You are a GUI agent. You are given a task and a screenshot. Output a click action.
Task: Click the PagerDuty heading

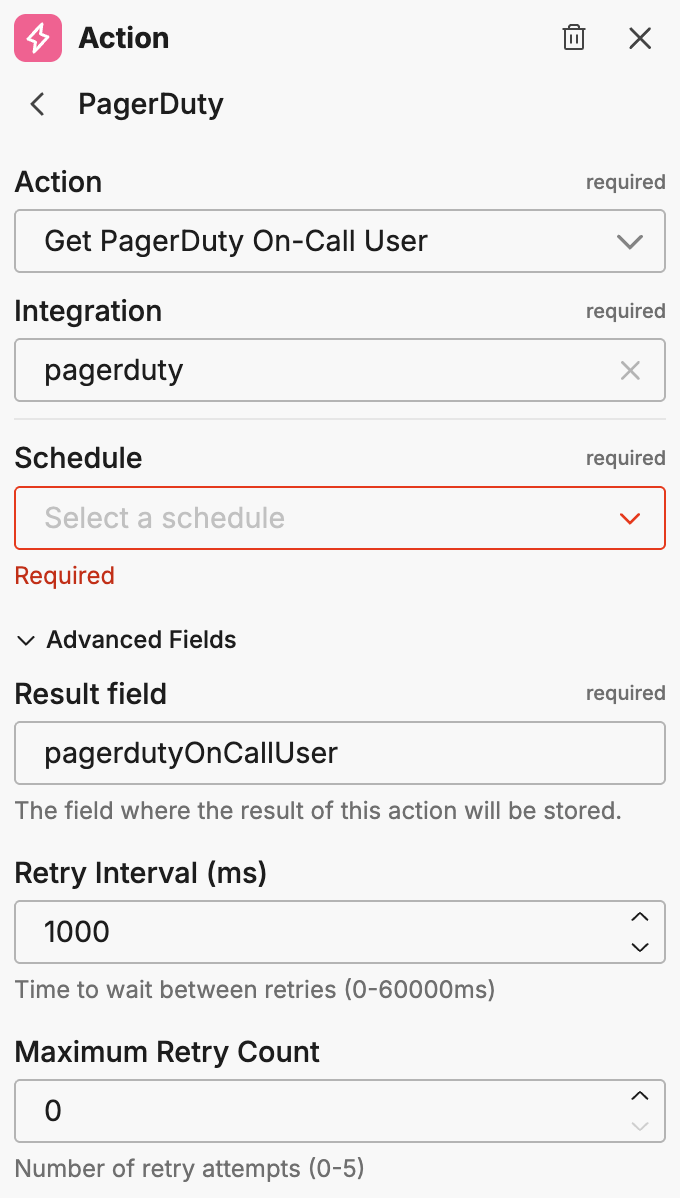pos(151,104)
